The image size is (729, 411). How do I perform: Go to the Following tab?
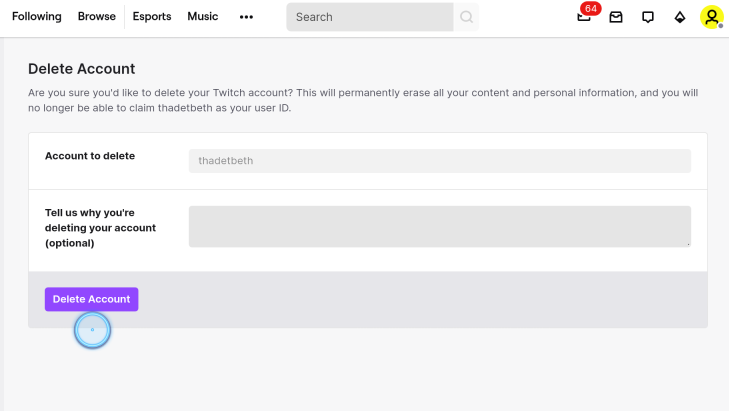click(x=37, y=16)
